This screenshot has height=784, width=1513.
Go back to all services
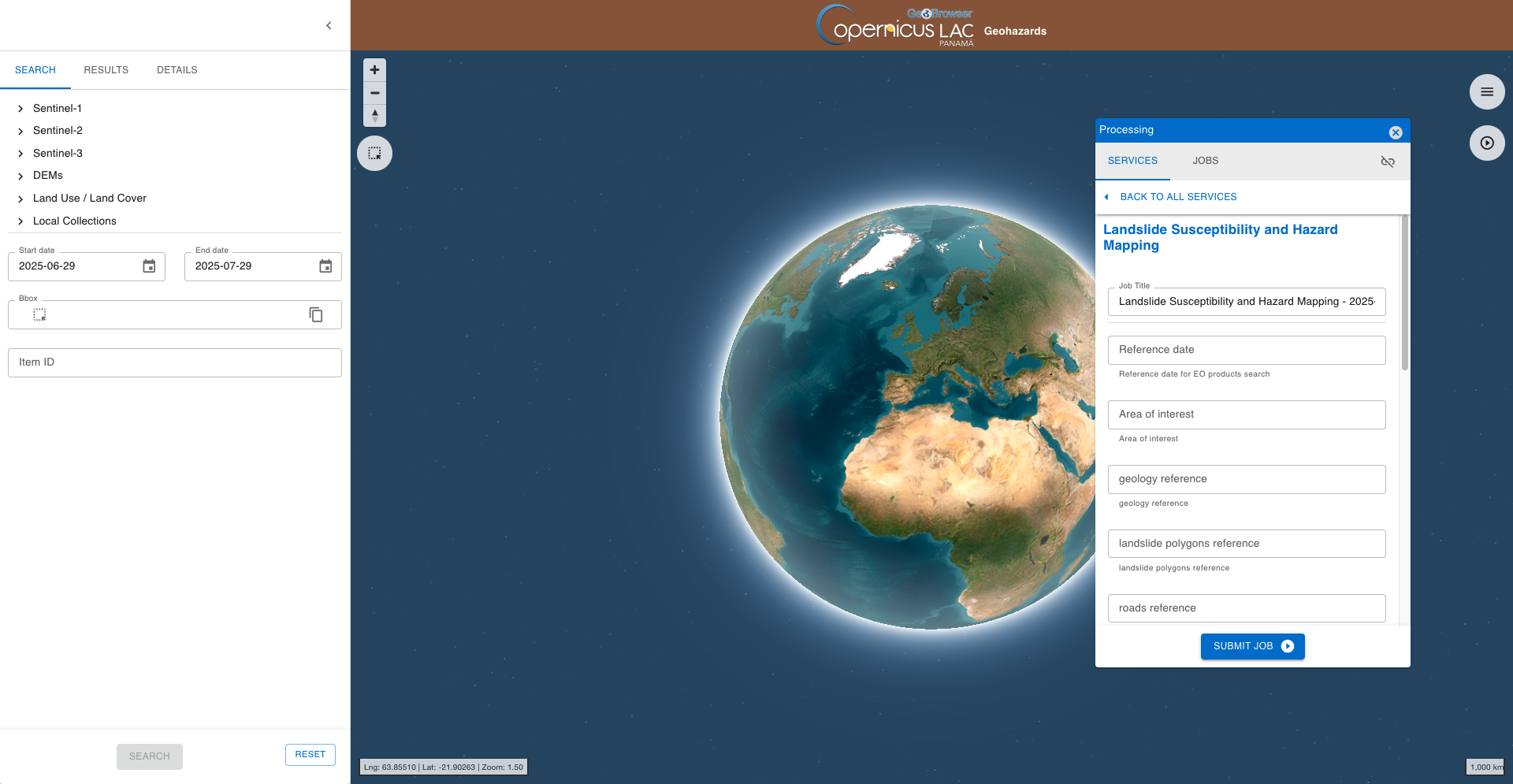click(1177, 197)
